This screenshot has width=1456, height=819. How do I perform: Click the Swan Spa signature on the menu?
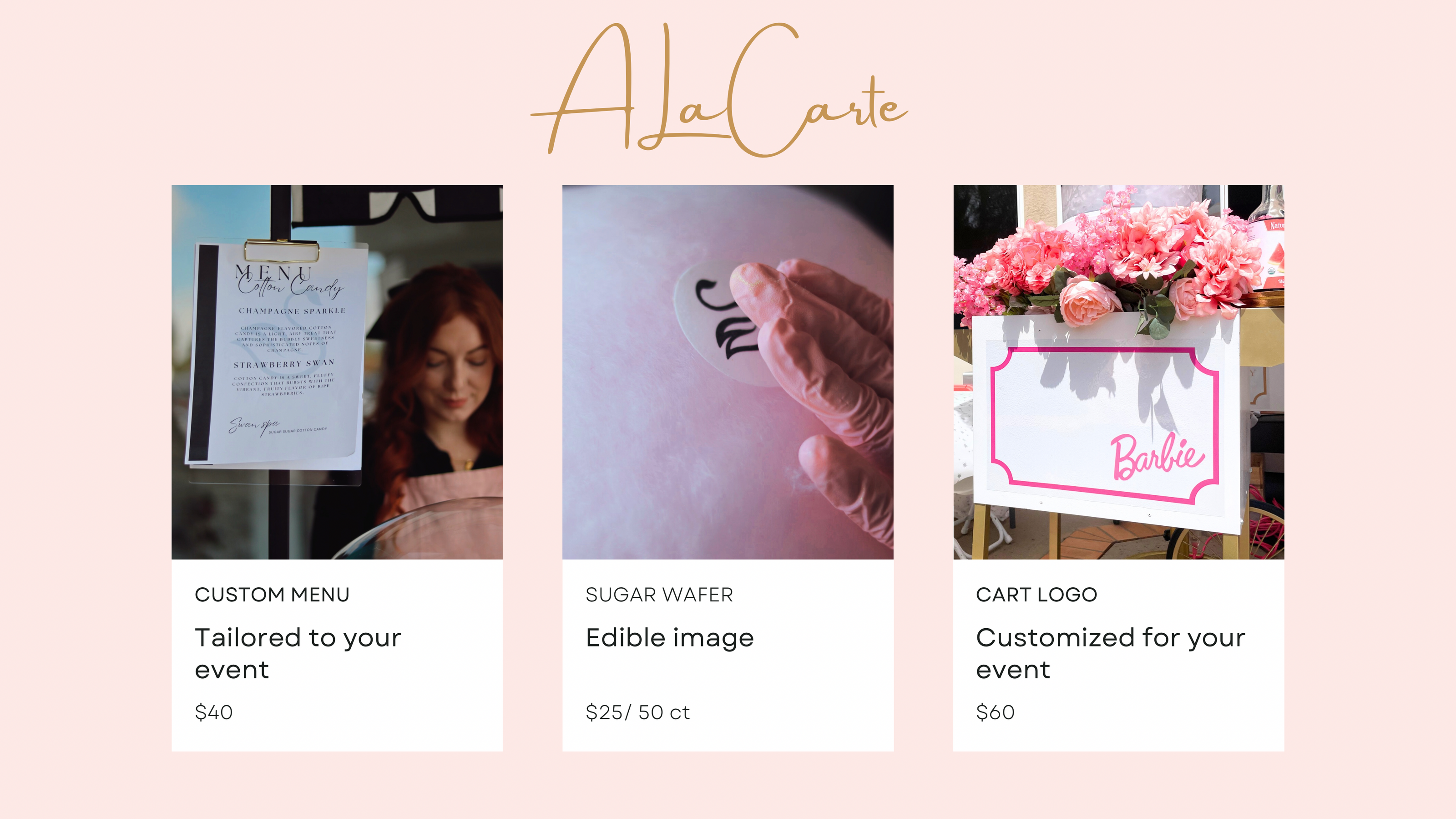coord(254,425)
